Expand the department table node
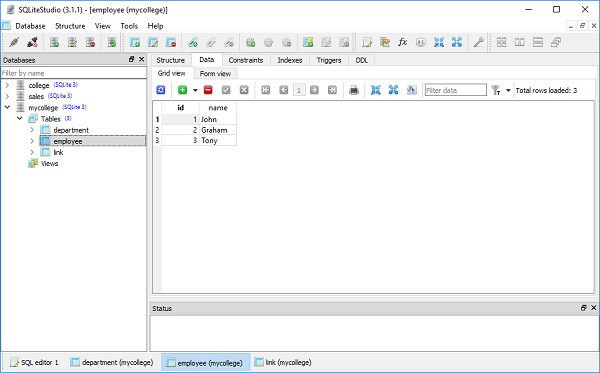The height and width of the screenshot is (373, 600). (32, 130)
